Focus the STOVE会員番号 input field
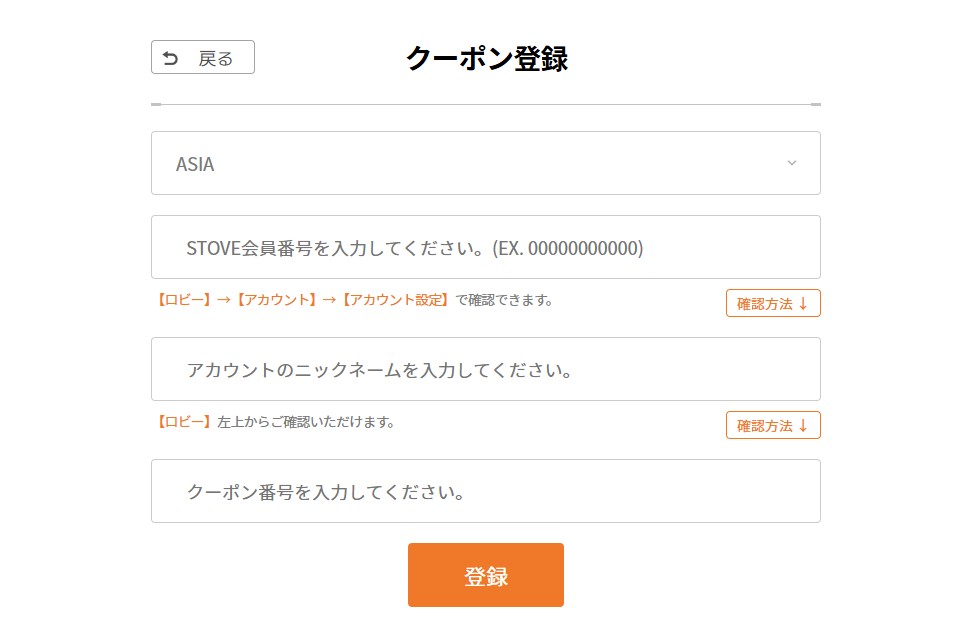This screenshot has width=963, height=624. coord(486,247)
